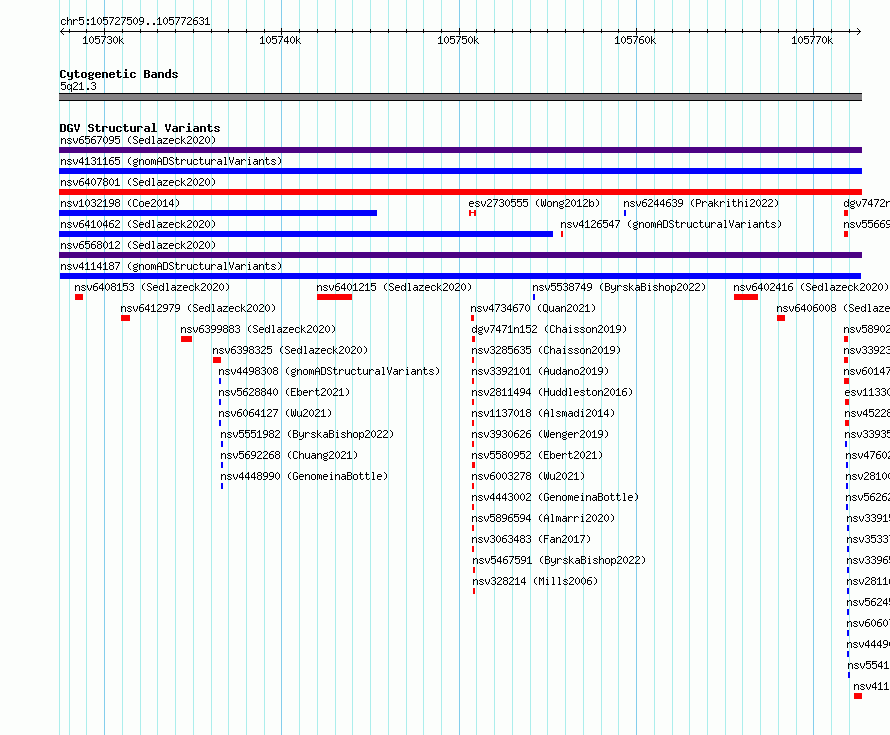Screen dimensions: 890x735
Task: Open nsv3930626 (Wenger2019) label
Action: pyautogui.click(x=540, y=434)
